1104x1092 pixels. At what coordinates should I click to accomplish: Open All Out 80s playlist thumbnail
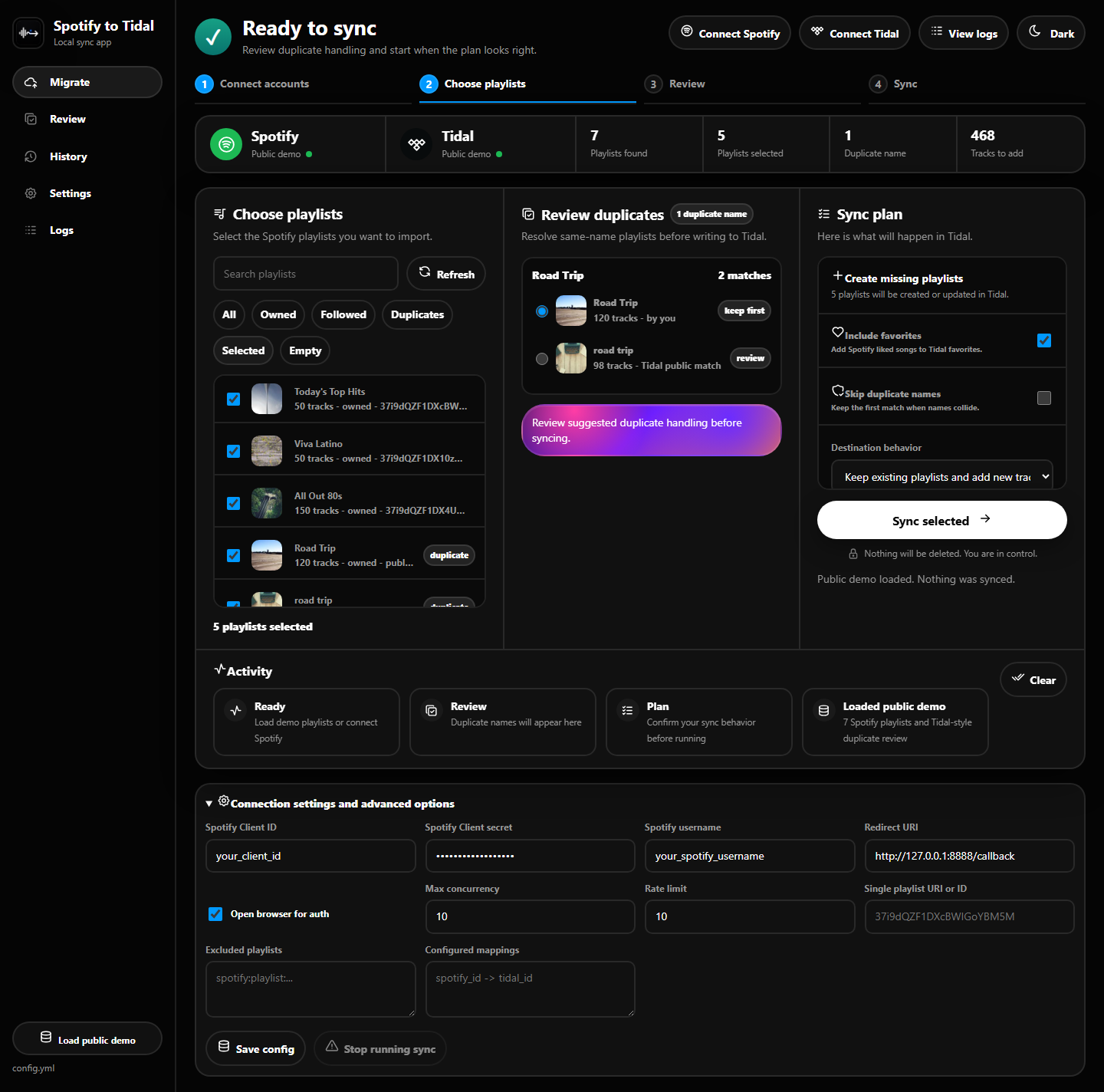click(x=267, y=503)
